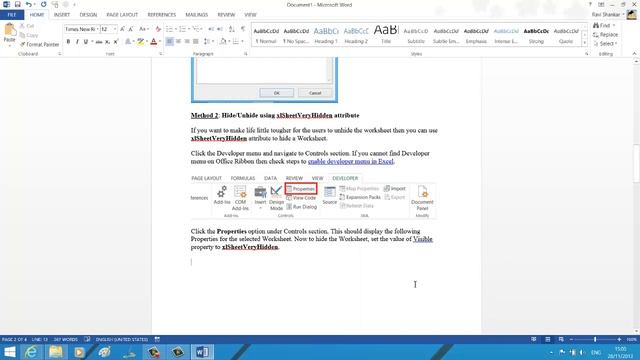Expand the bullets list dropdown
640x360 pixels.
[x=176, y=29]
